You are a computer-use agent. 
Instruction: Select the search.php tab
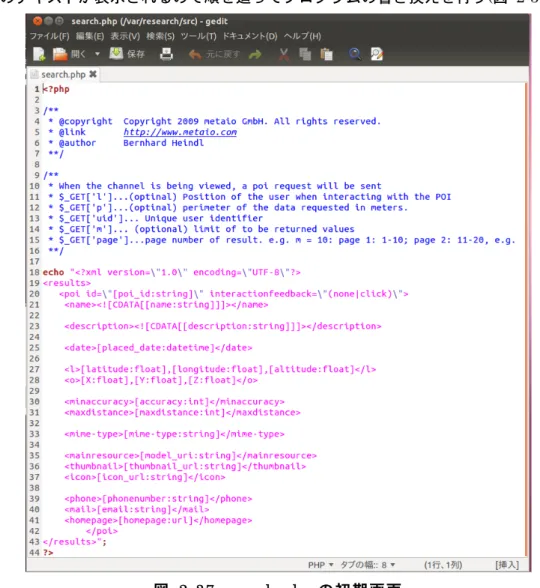[63, 75]
